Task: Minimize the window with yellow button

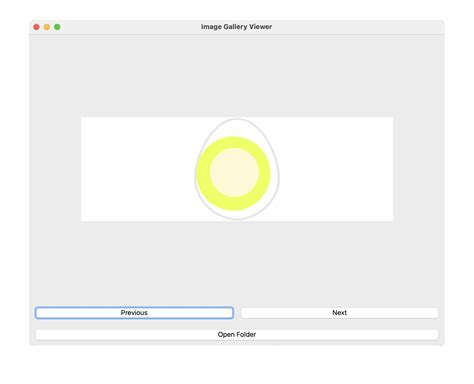Action: coord(47,27)
